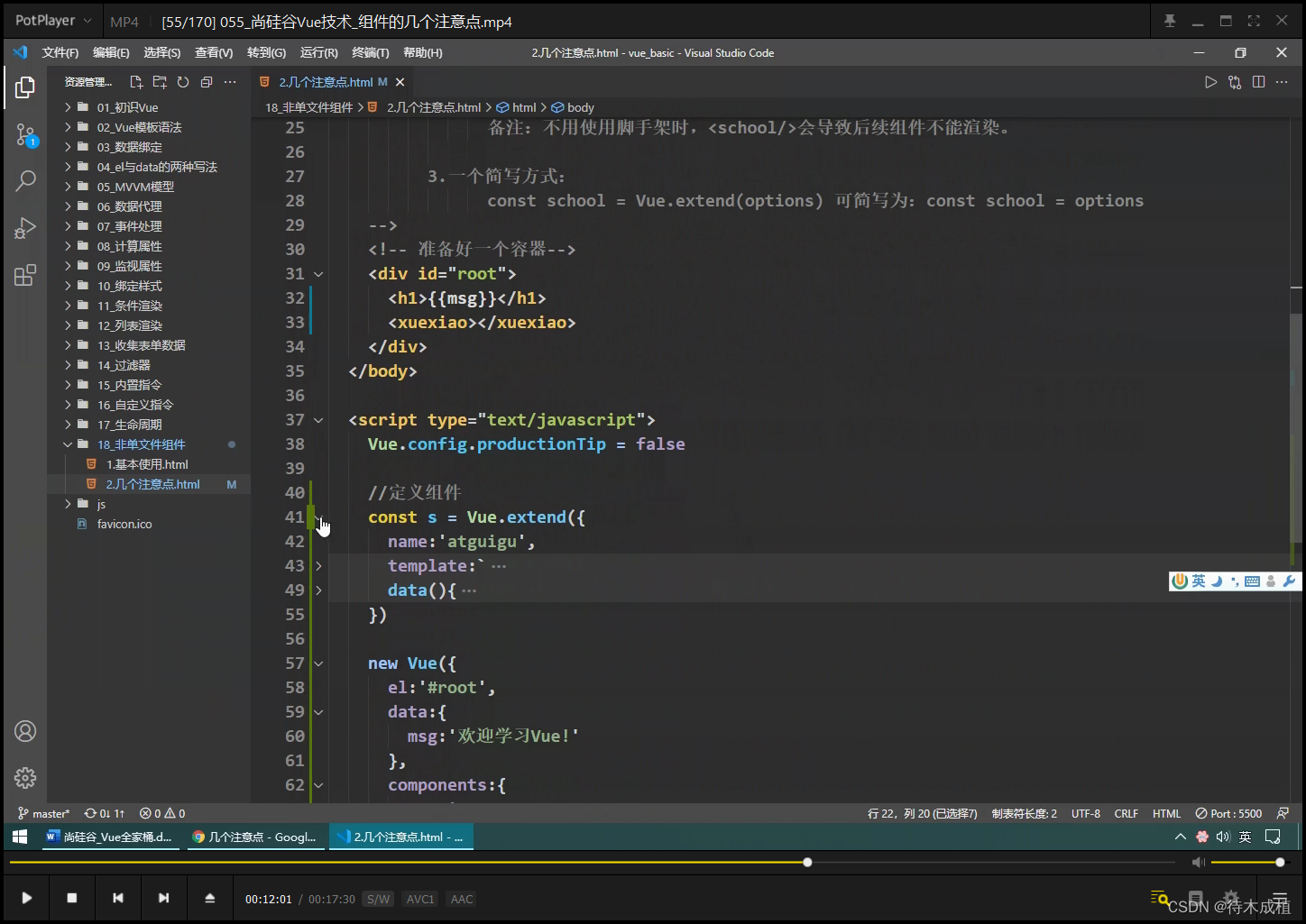Toggle the S/W decoder indicator

(378, 899)
